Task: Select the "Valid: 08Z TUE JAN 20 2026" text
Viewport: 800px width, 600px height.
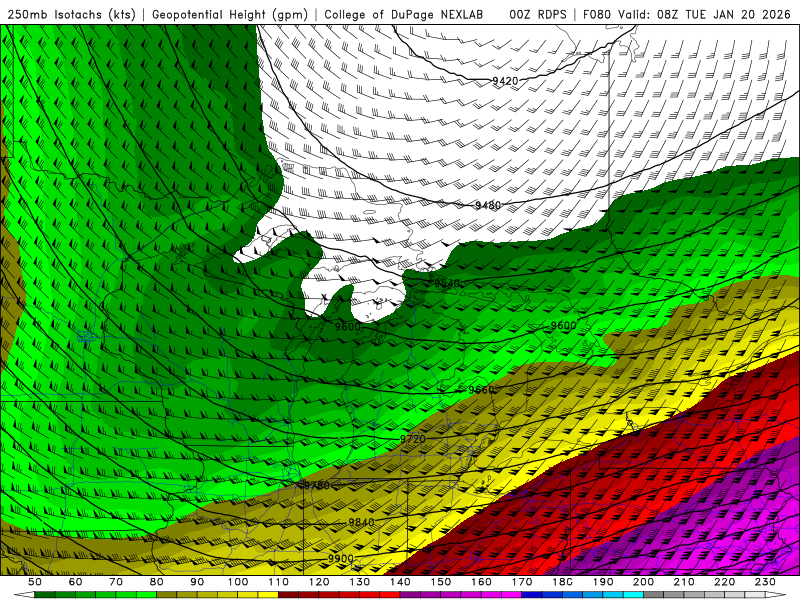Action: [x=704, y=14]
